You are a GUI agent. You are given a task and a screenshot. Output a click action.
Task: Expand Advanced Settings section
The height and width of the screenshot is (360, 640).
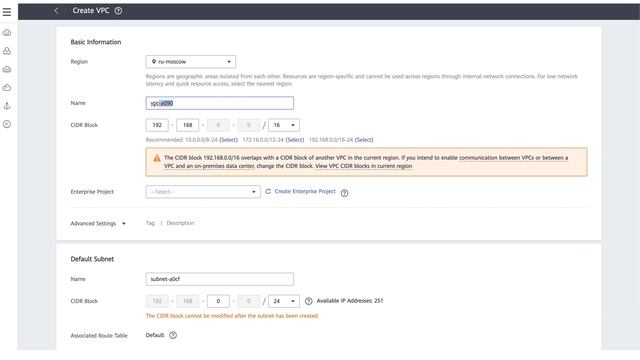(x=98, y=223)
